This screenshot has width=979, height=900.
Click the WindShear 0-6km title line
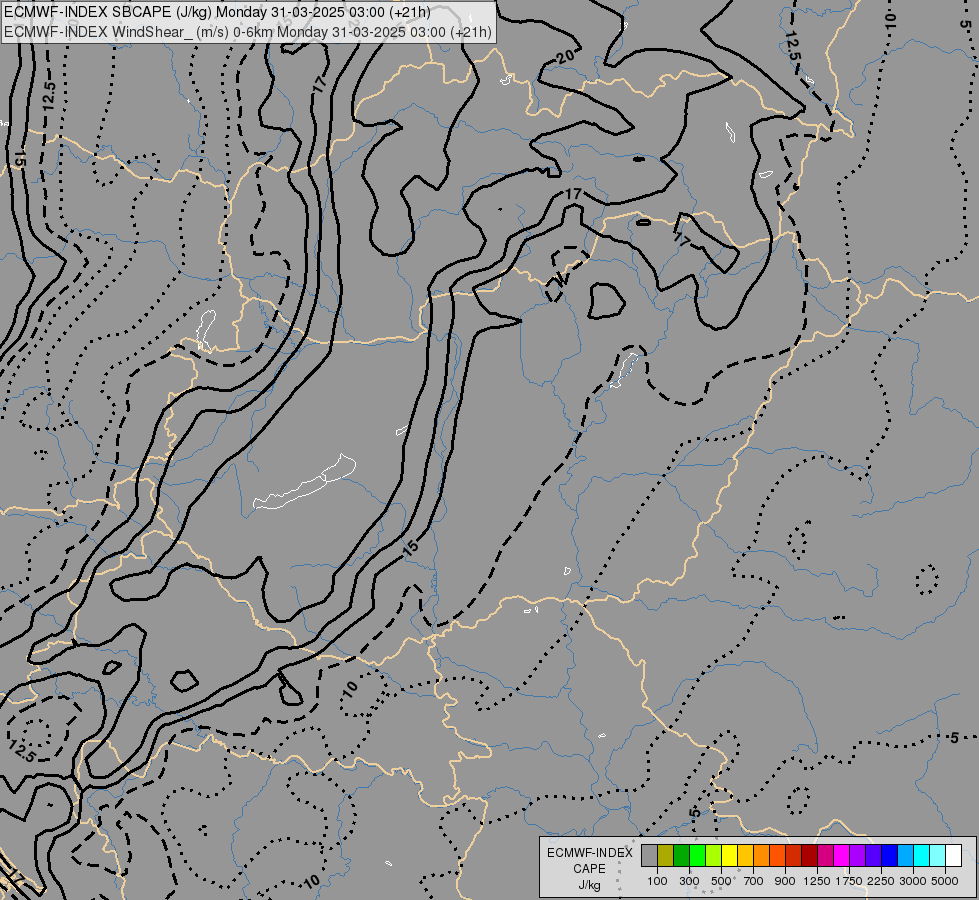click(248, 32)
